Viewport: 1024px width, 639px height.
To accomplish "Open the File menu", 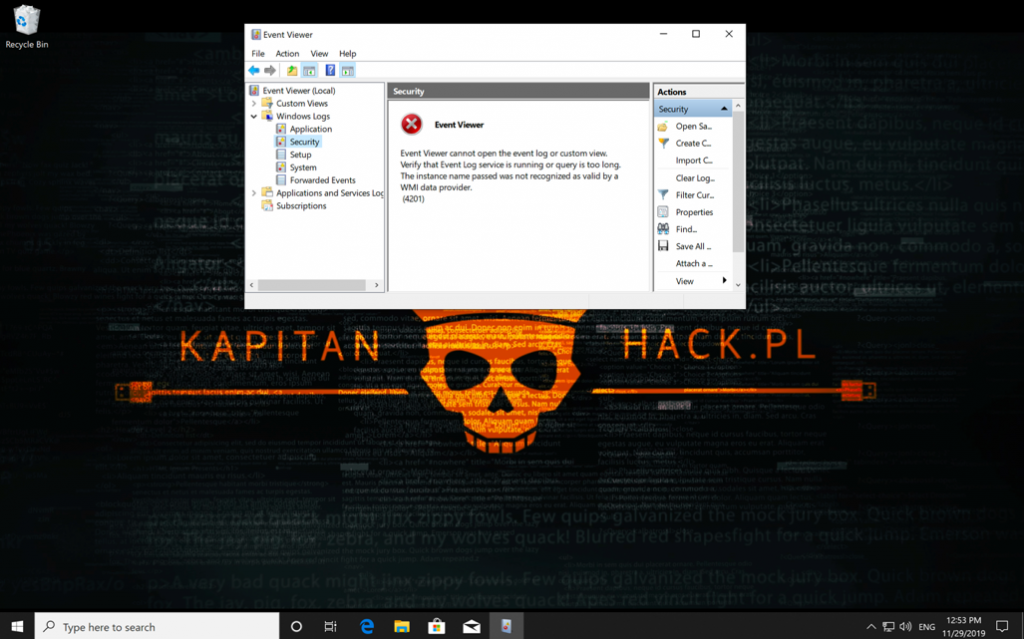I will [258, 54].
